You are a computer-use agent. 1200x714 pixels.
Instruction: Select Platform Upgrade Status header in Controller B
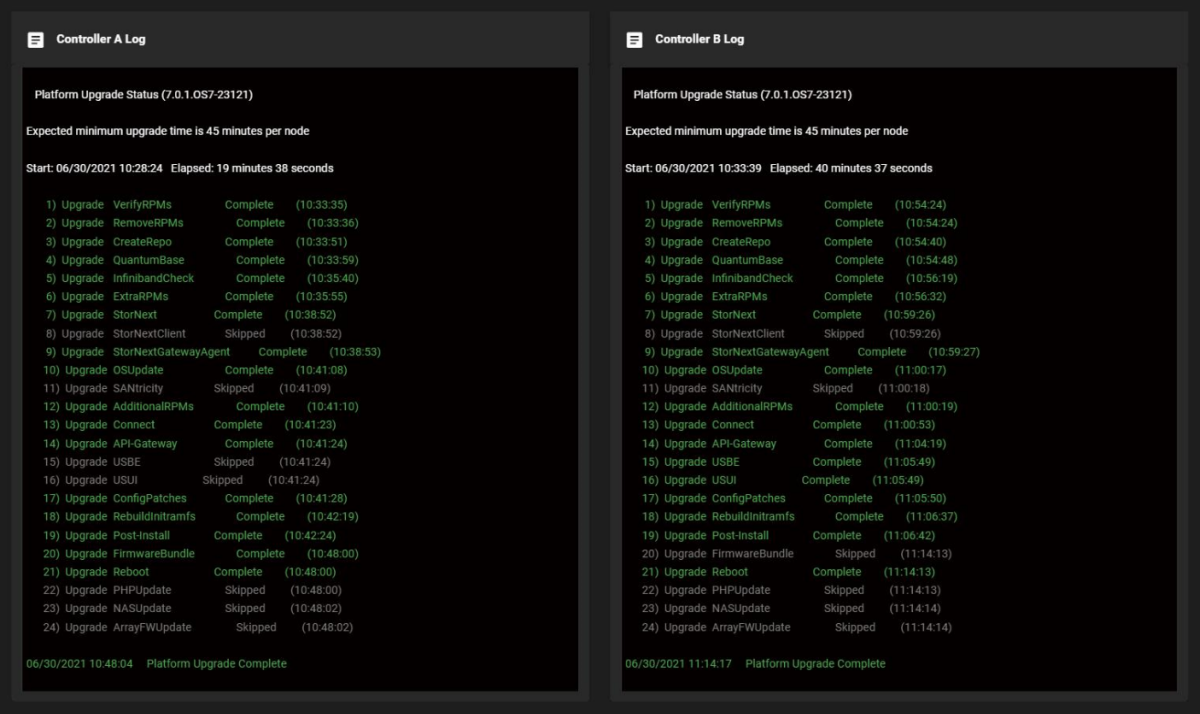pyautogui.click(x=742, y=95)
